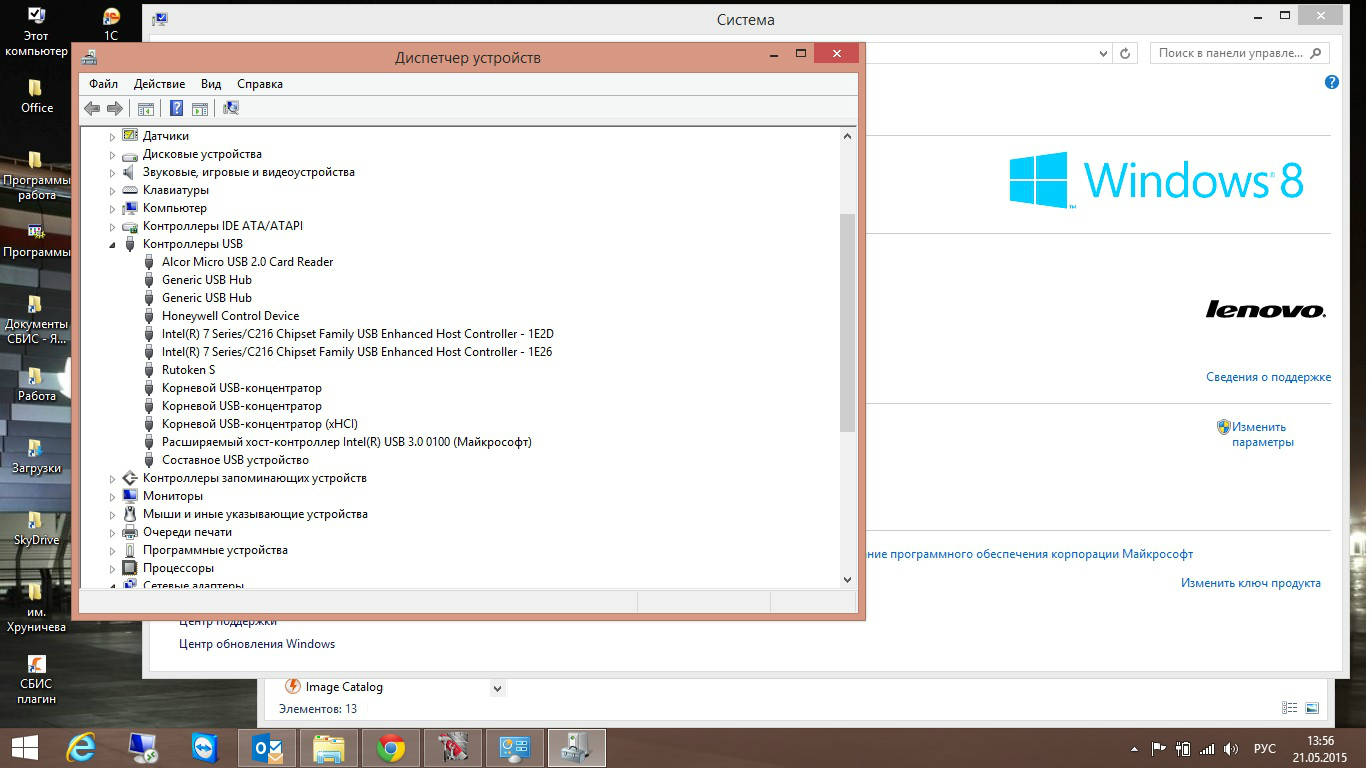The height and width of the screenshot is (784, 1372).
Task: Select the Rutoken S device
Action: click(188, 370)
